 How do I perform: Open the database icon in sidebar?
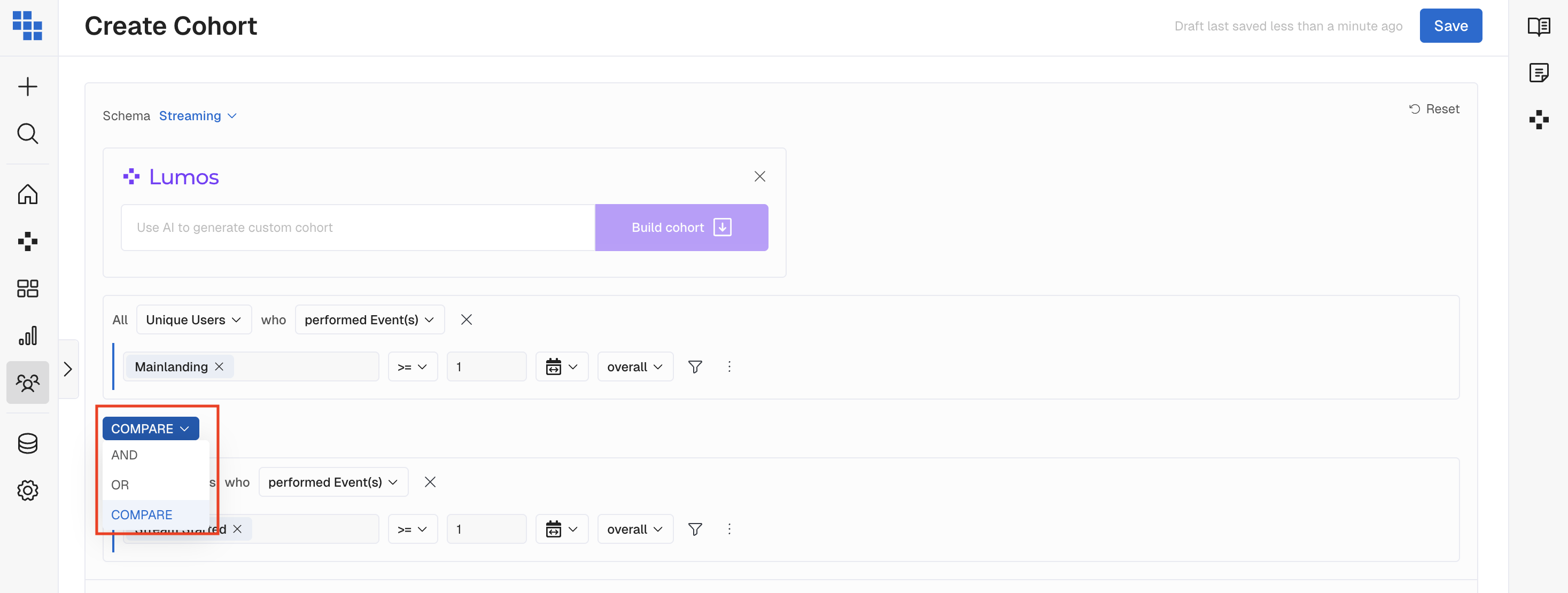27,443
